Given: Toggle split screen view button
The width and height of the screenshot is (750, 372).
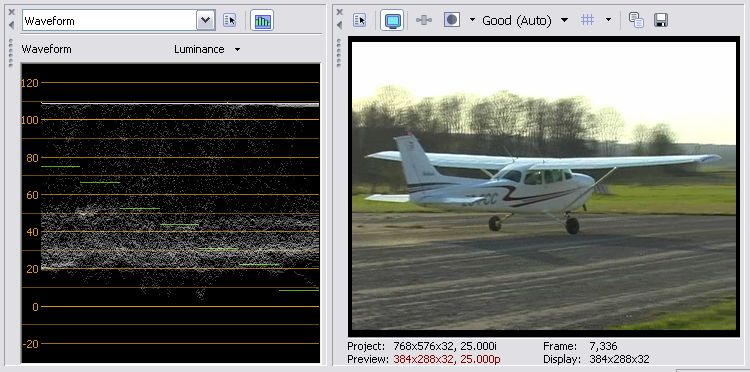Looking at the screenshot, I should point(452,20).
